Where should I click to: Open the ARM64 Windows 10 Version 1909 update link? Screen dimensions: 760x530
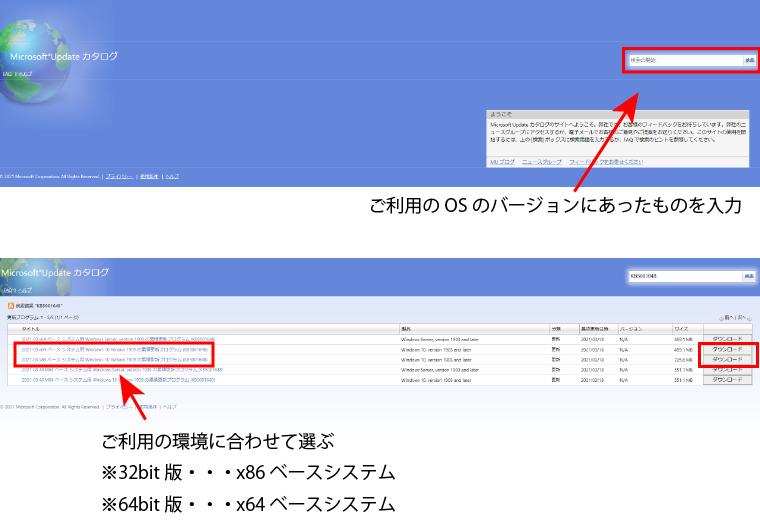(x=118, y=380)
